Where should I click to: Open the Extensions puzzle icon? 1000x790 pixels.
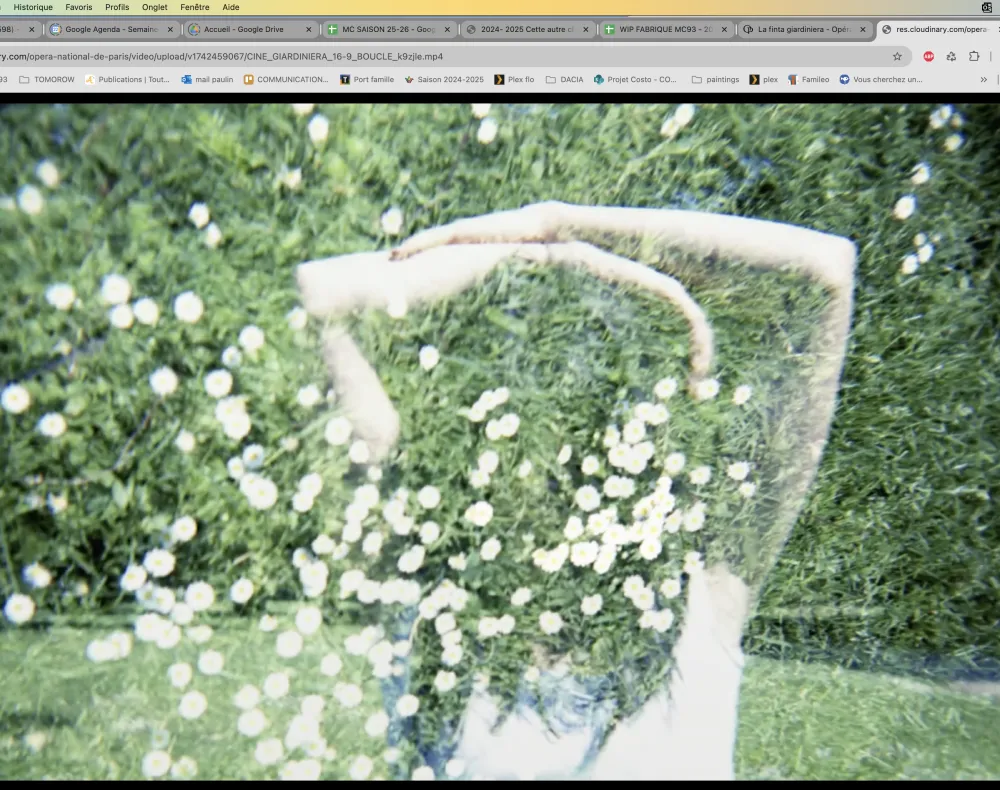[x=973, y=57]
